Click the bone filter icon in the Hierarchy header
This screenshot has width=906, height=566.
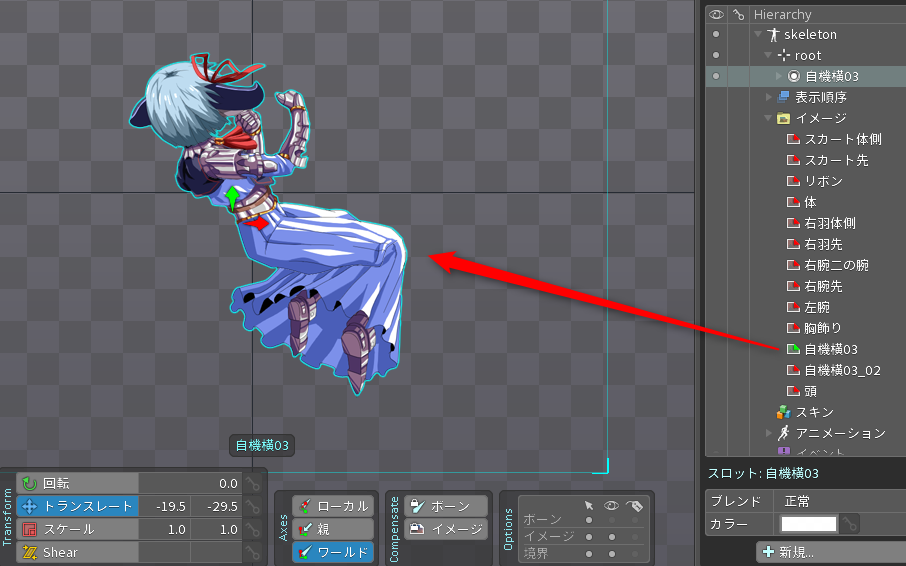[x=738, y=14]
